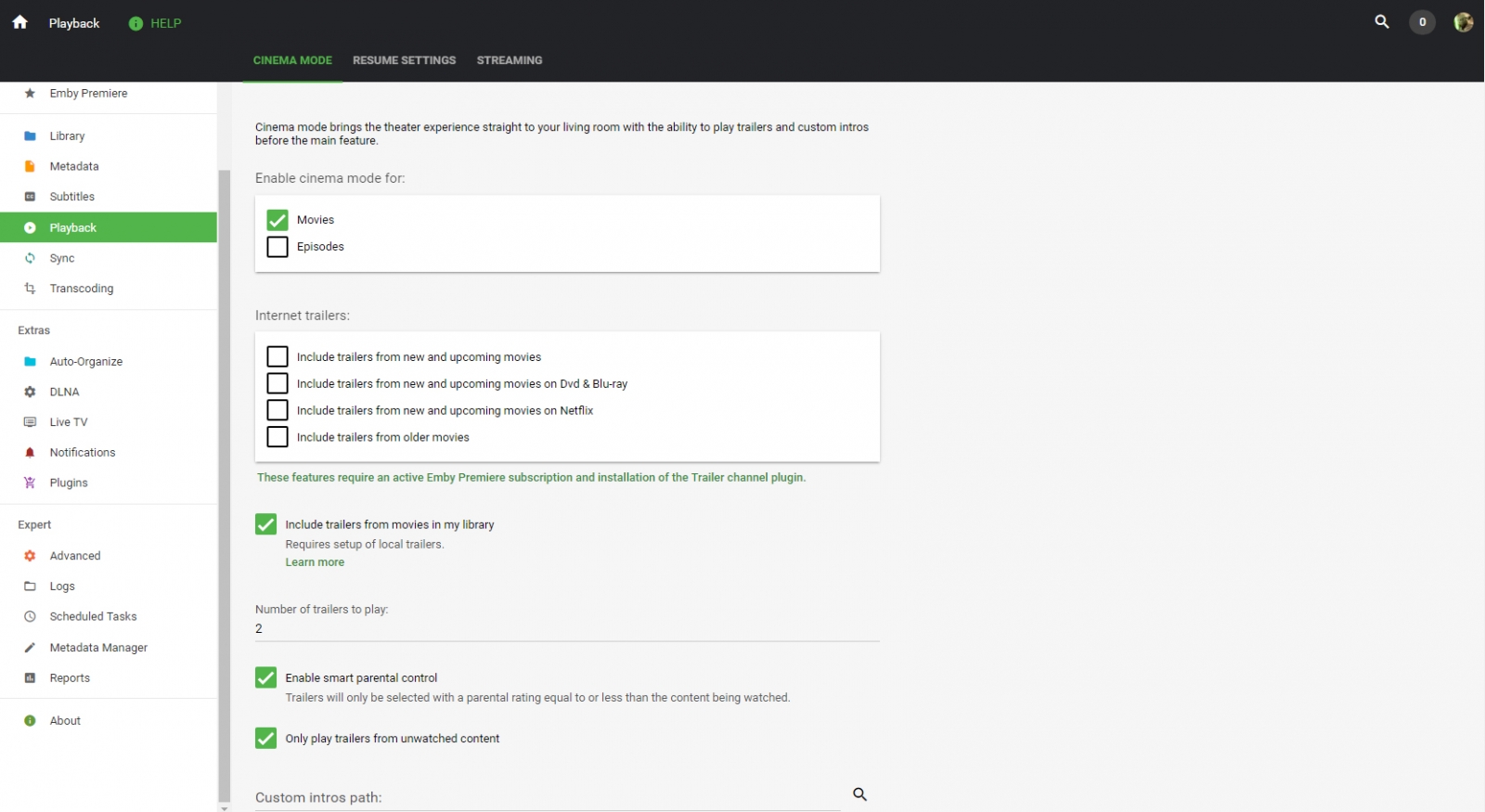Switch to the Resume Settings tab
This screenshot has width=1485, height=812.
(404, 60)
